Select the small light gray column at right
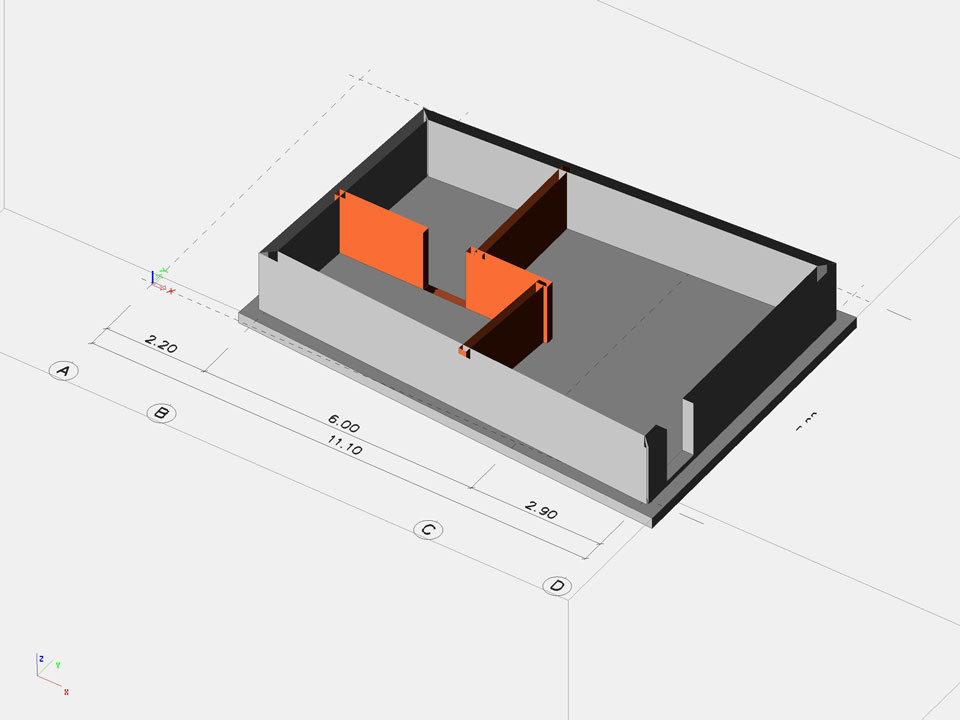 click(x=688, y=426)
